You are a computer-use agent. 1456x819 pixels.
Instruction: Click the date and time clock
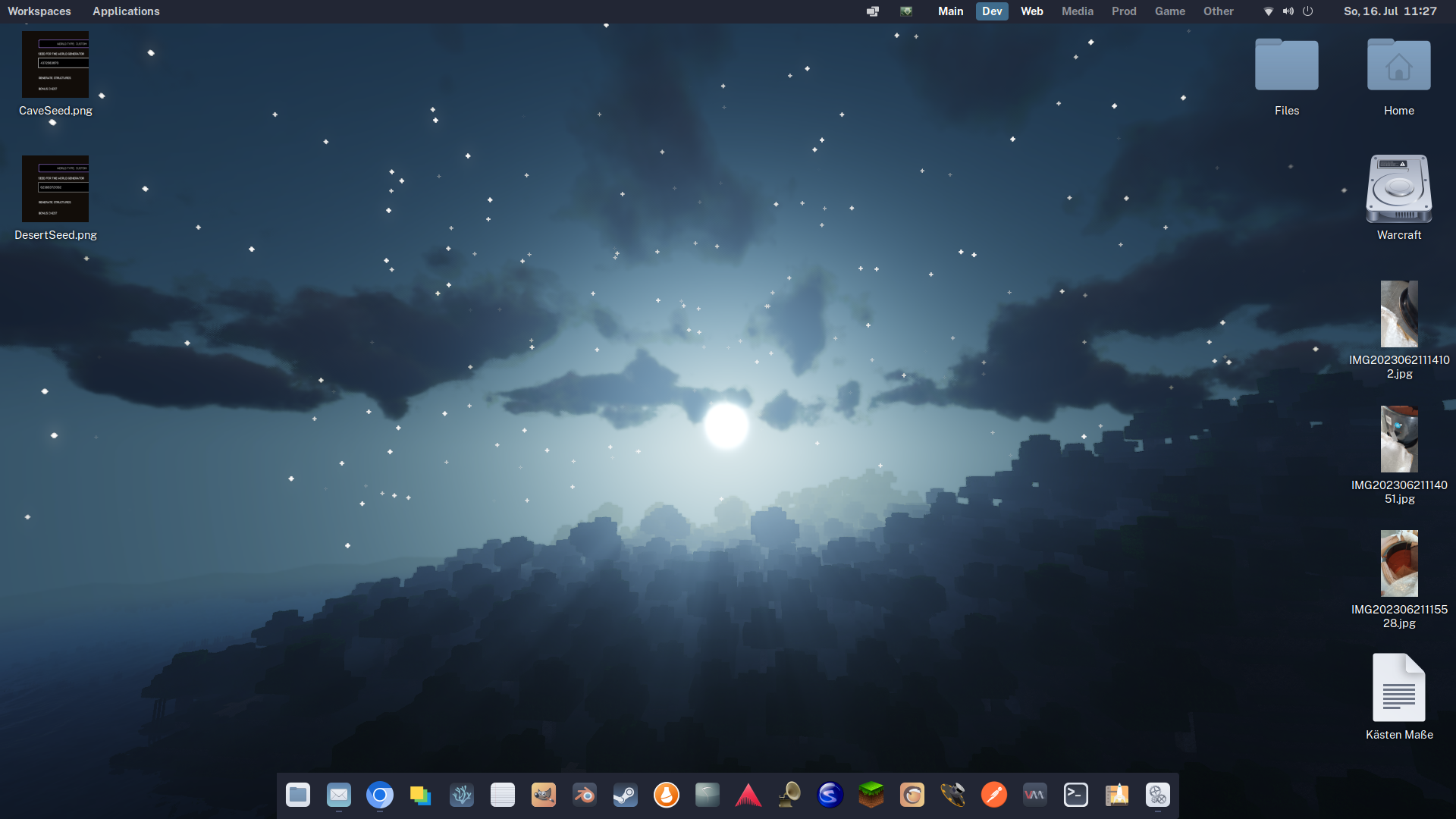click(x=1389, y=11)
